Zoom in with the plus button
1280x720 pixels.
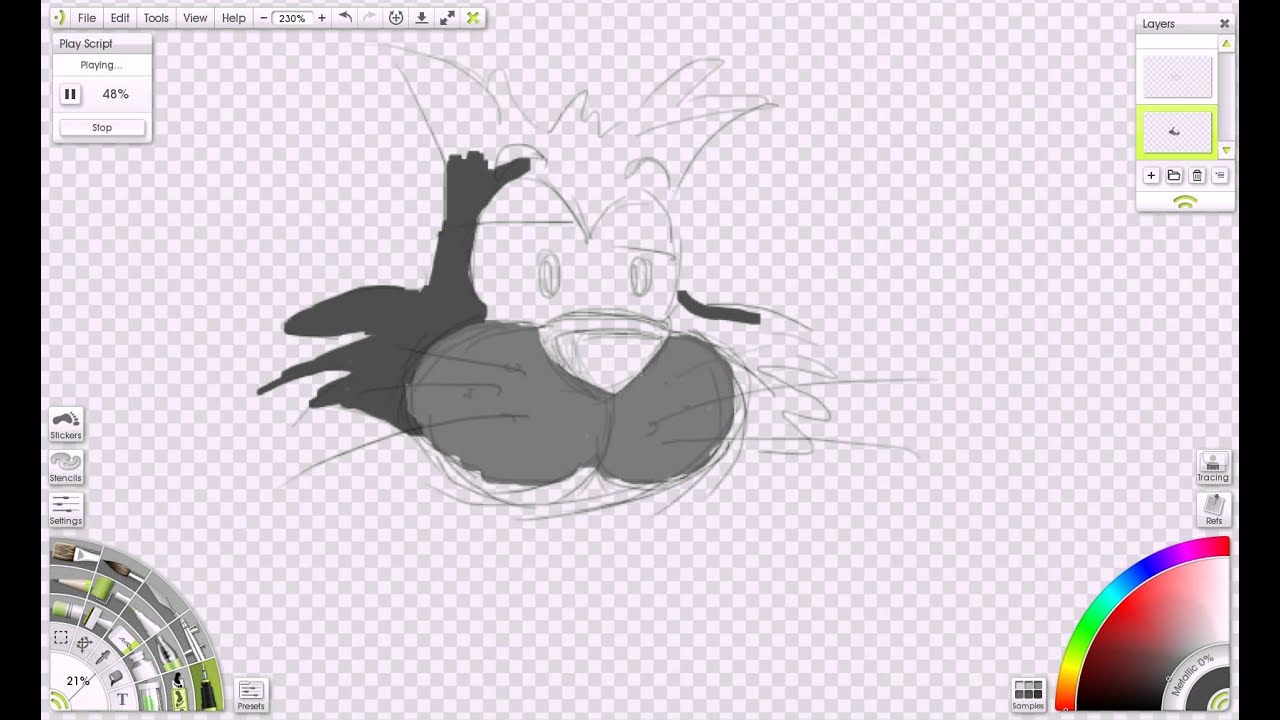click(x=321, y=18)
